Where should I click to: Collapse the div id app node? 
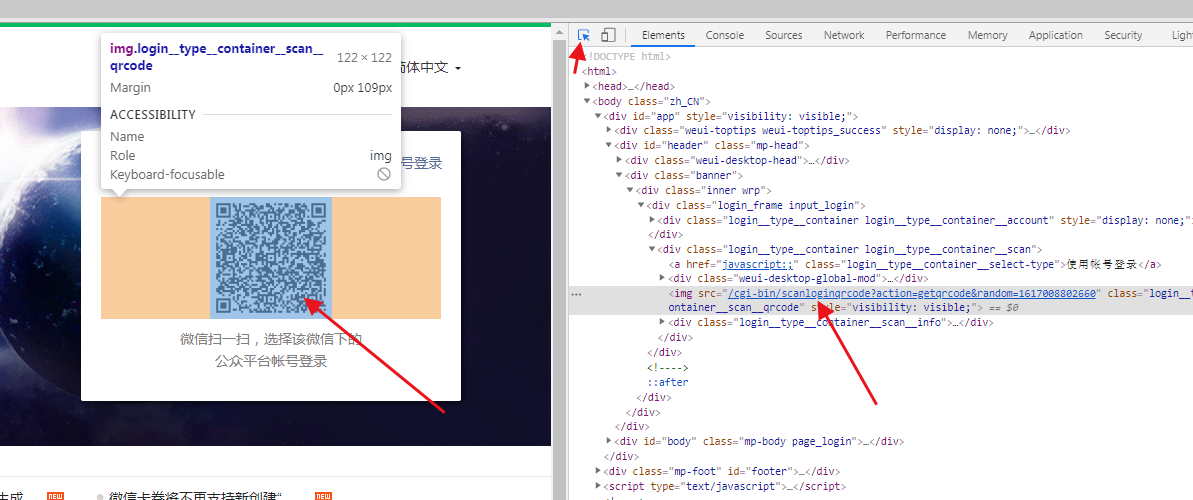click(x=598, y=116)
